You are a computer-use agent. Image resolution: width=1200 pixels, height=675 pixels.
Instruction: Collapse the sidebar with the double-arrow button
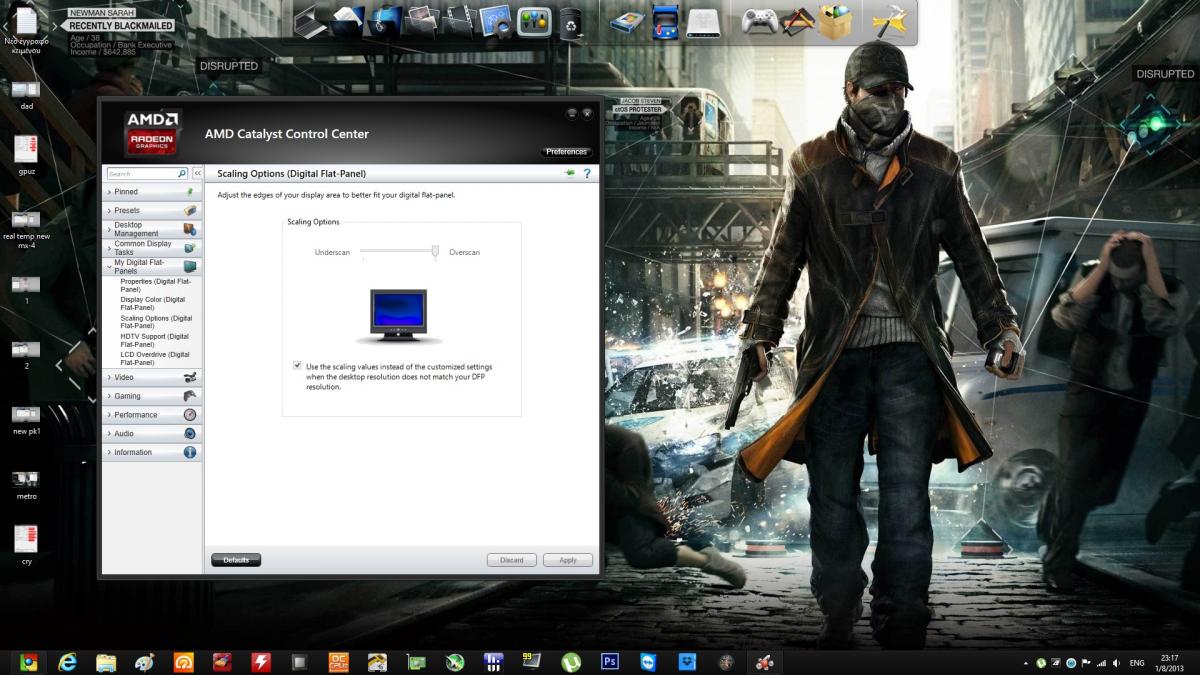pos(197,173)
